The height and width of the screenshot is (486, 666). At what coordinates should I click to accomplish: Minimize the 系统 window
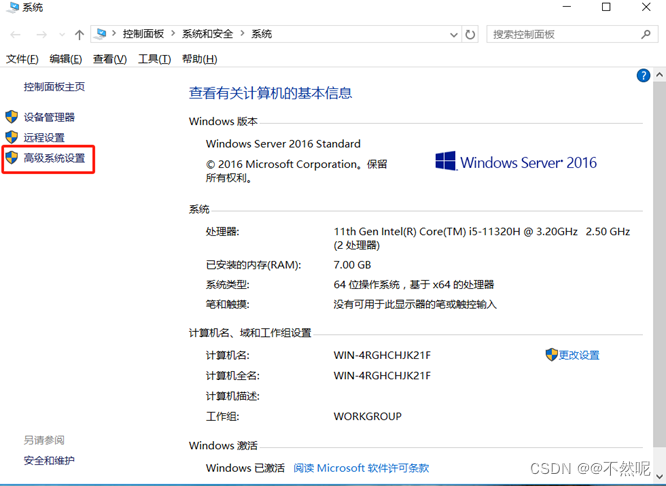click(567, 7)
